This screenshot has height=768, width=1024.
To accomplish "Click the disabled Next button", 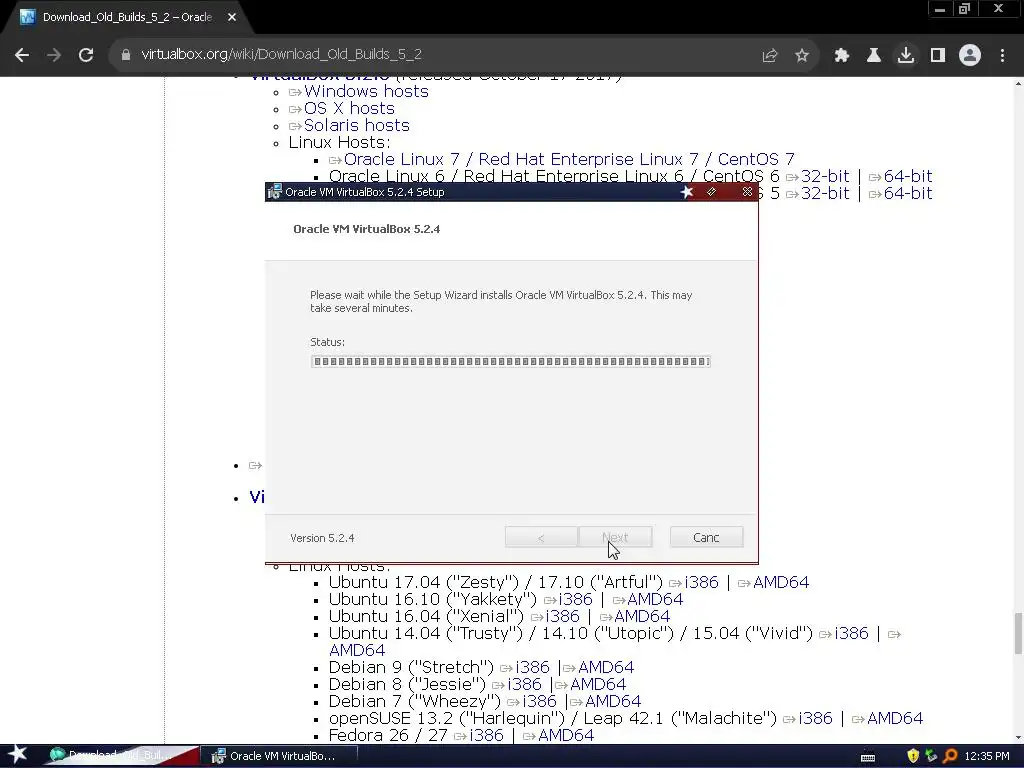I will pyautogui.click(x=615, y=537).
